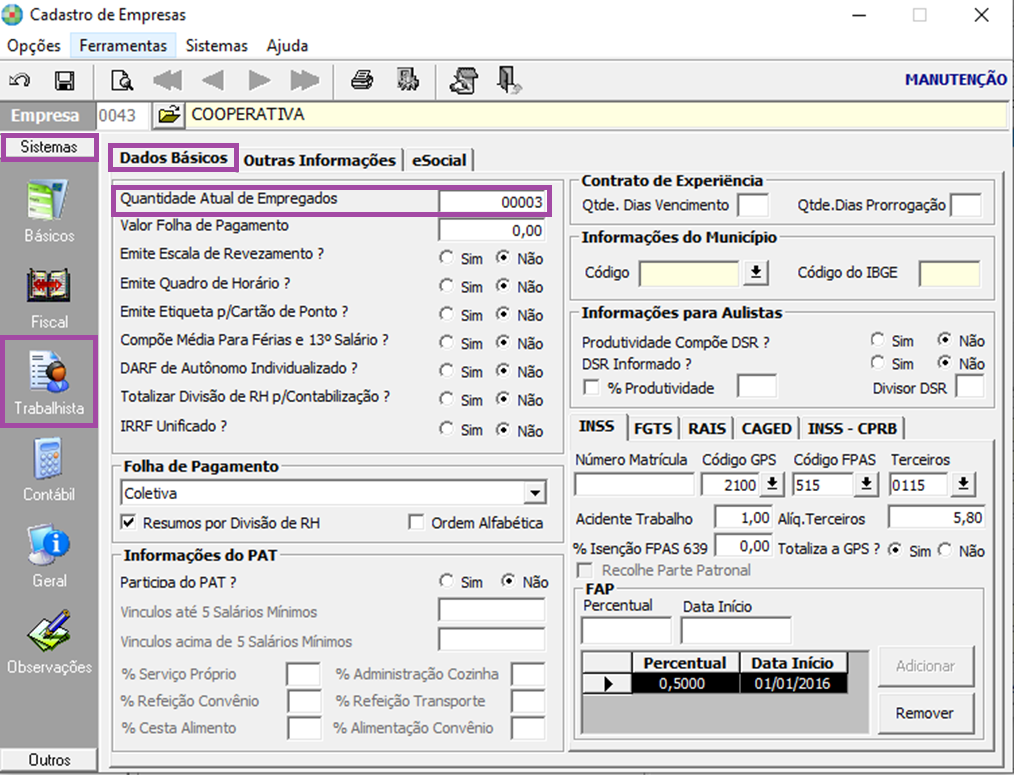Click the Outros sidebar button

[49, 759]
